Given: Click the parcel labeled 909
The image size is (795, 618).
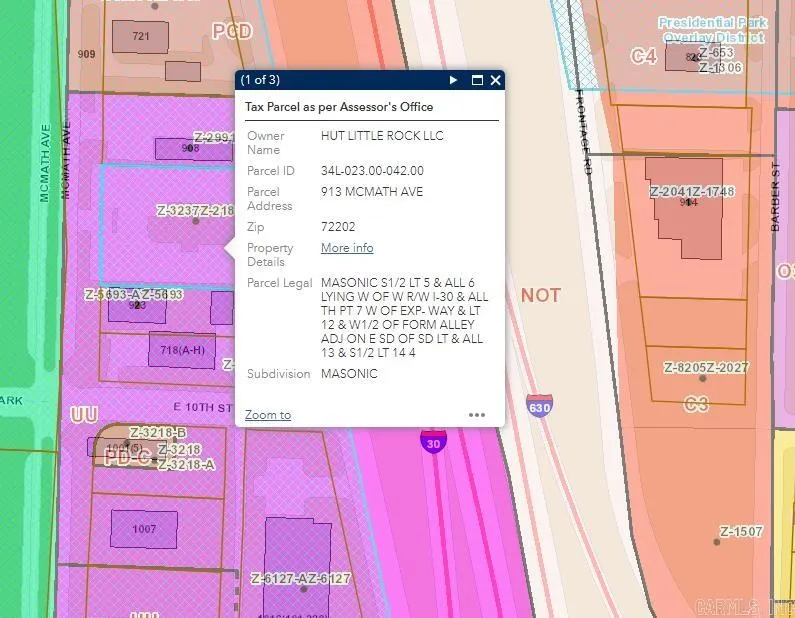Looking at the screenshot, I should pyautogui.click(x=87, y=53).
